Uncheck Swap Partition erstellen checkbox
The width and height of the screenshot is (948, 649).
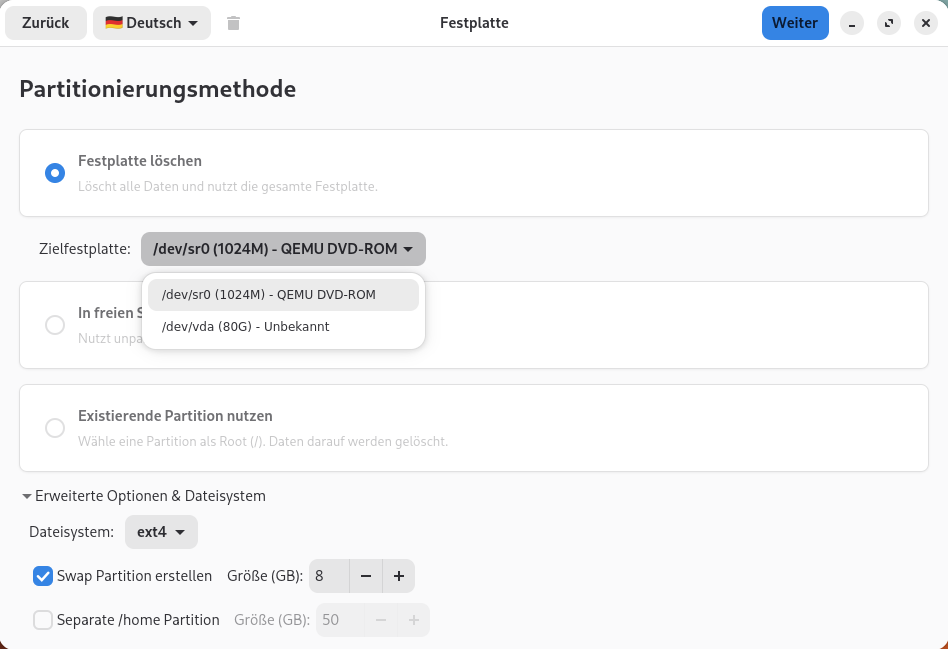pyautogui.click(x=43, y=576)
